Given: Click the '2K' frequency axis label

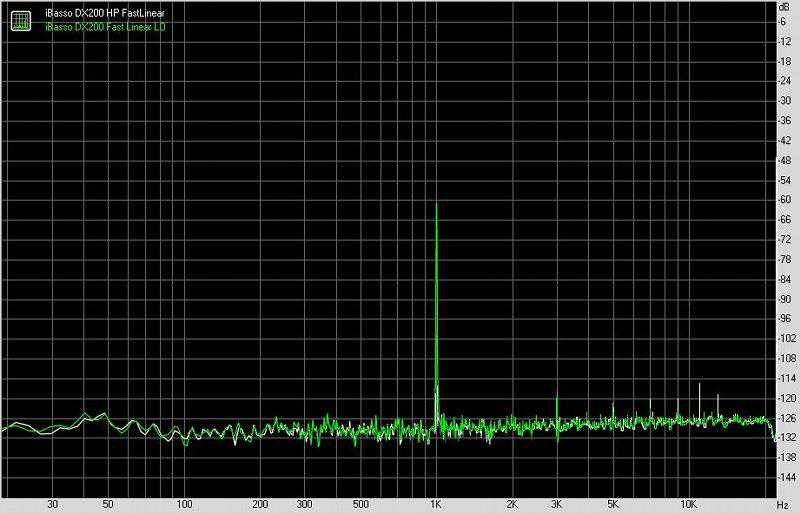Looking at the screenshot, I should pos(512,504).
